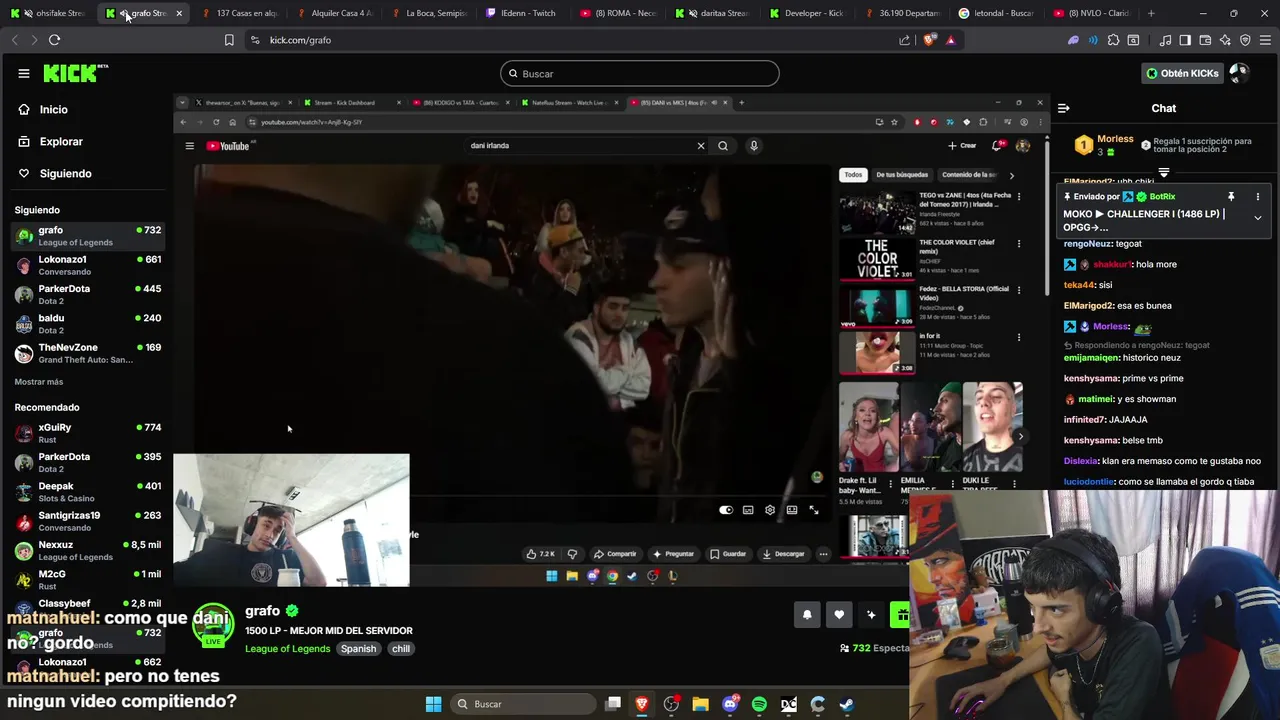Toggle follow heart for grafo
This screenshot has width=1280, height=720.
tap(839, 615)
